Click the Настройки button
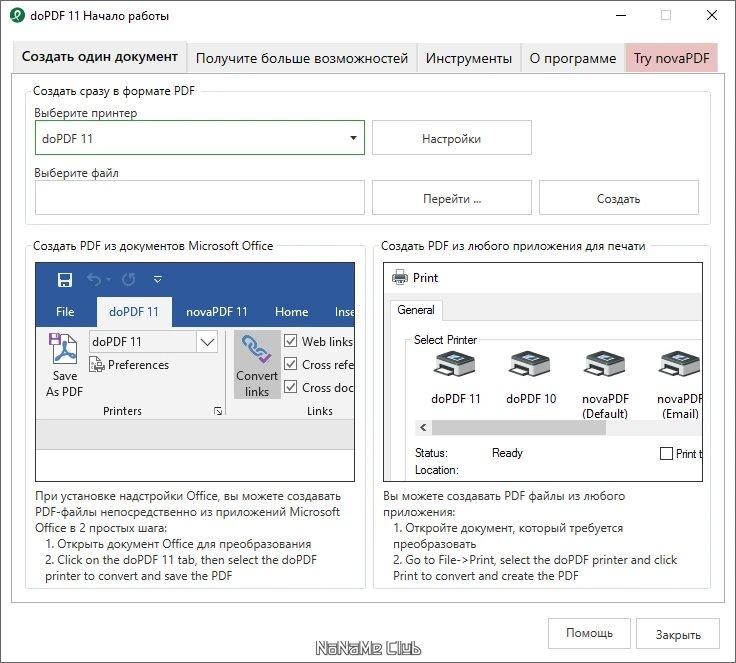Screen dimensions: 736x663 (451, 139)
